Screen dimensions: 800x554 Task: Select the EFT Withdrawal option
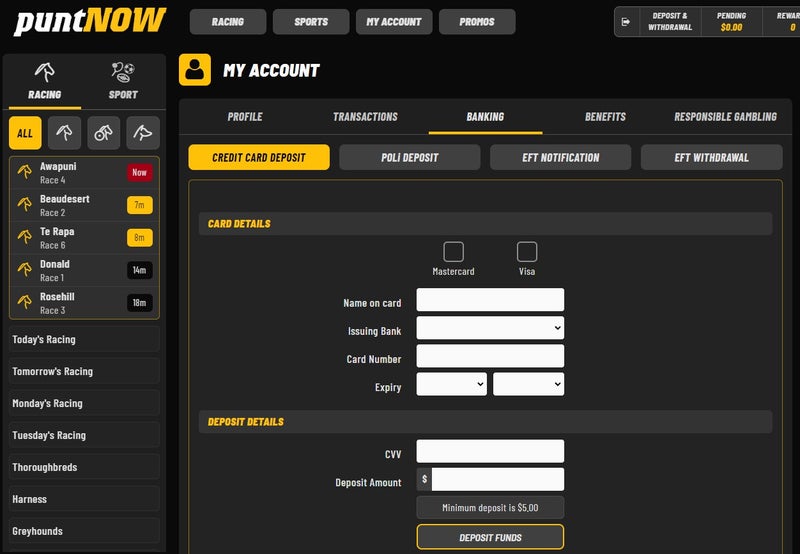click(x=712, y=157)
